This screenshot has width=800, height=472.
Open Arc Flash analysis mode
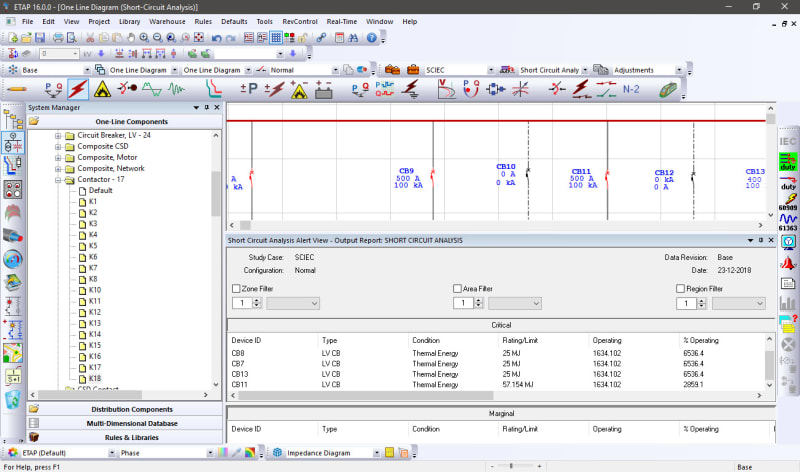point(102,89)
